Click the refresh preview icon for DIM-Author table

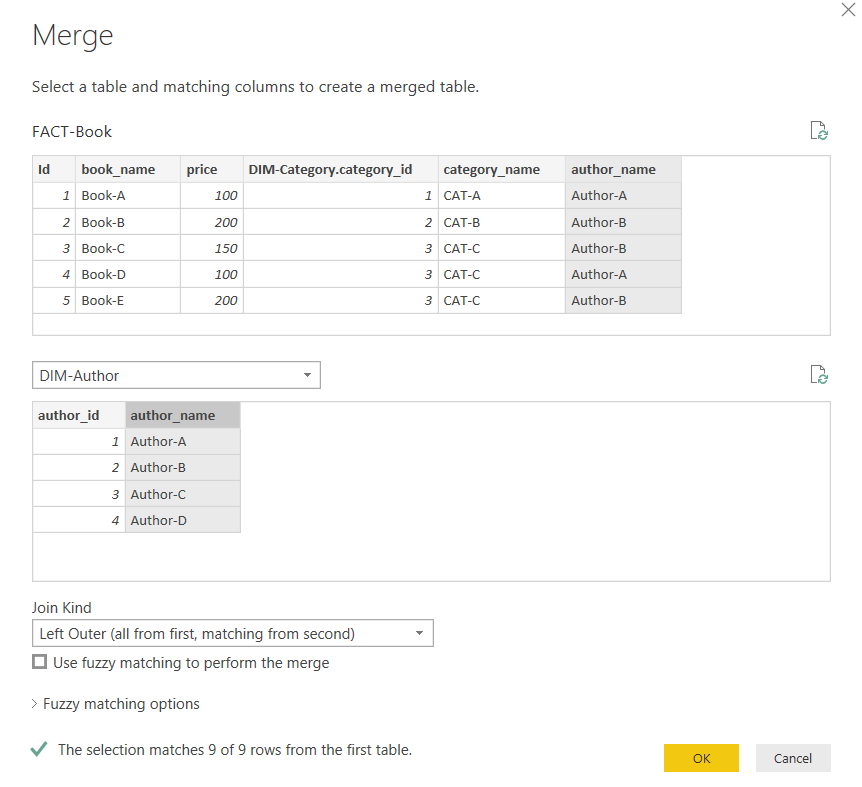coord(819,375)
